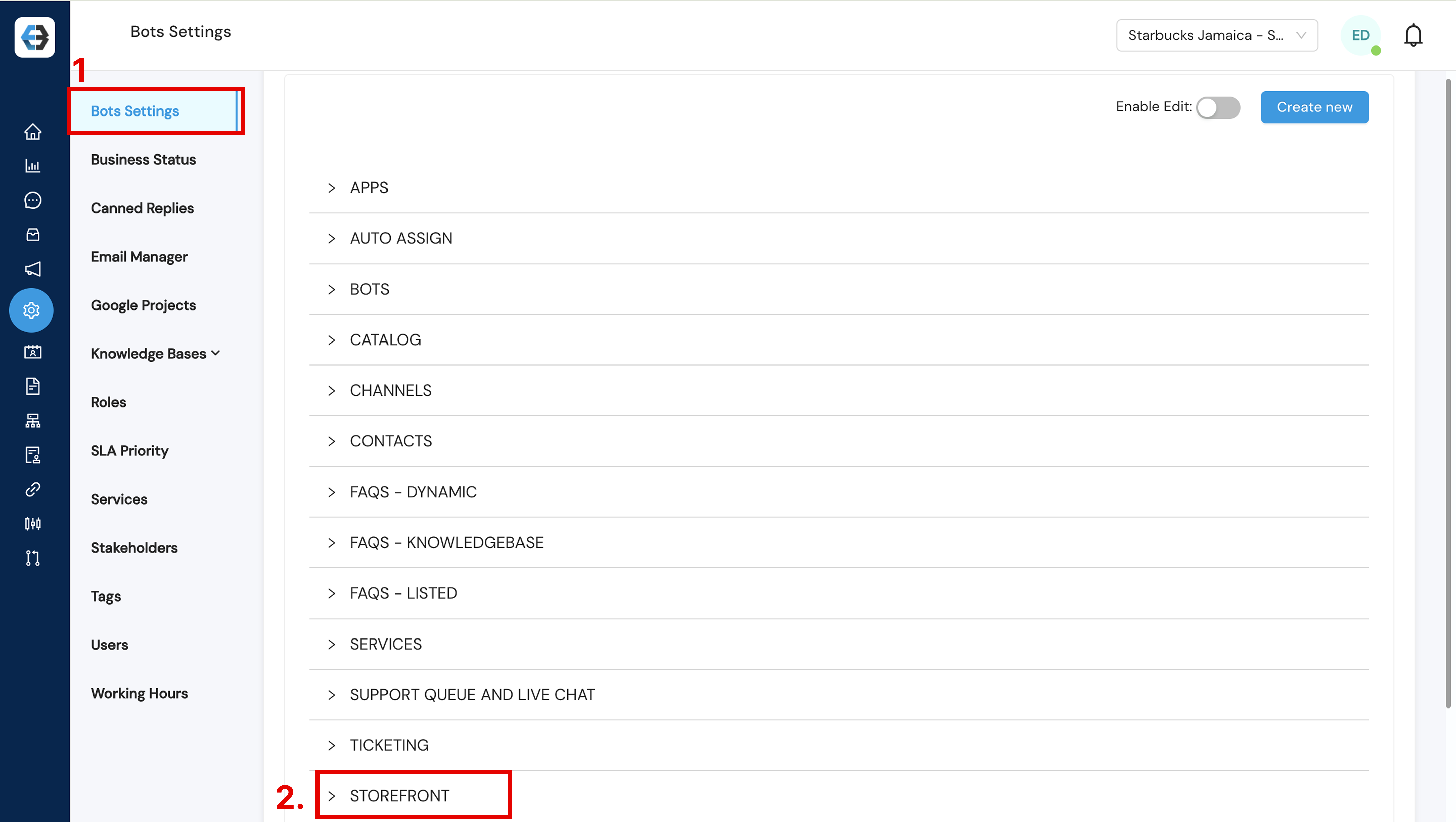This screenshot has width=1456, height=822.
Task: Open the contact calendar icon
Action: [33, 352]
